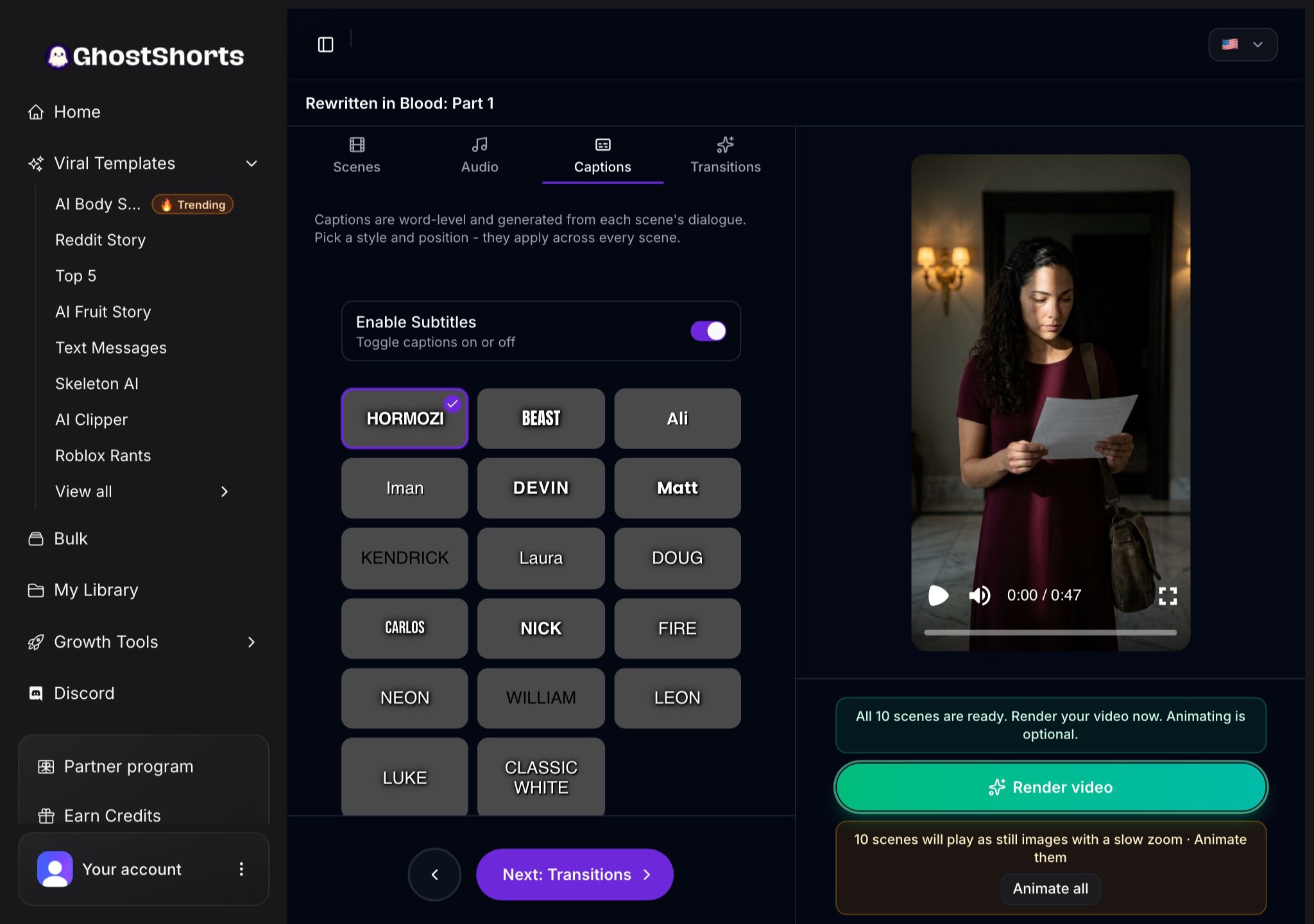This screenshot has width=1314, height=924.
Task: Click the Home house icon
Action: tap(36, 112)
